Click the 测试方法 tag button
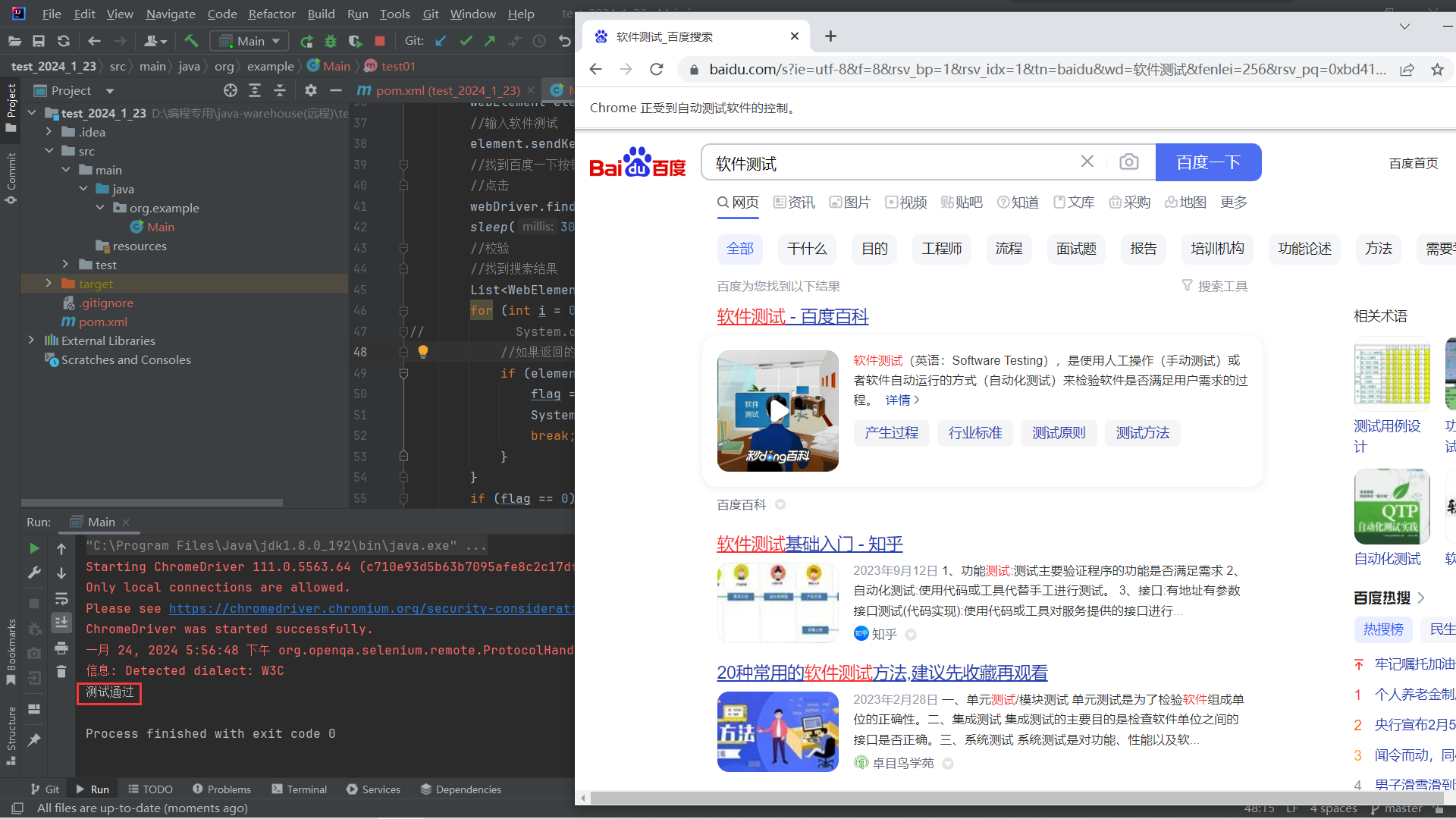This screenshot has height=819, width=1456. pos(1142,433)
